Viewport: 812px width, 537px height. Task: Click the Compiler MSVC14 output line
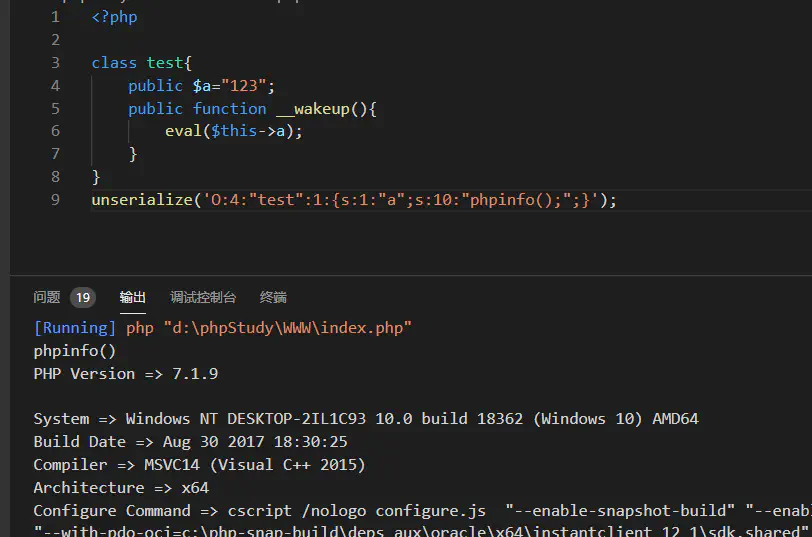pyautogui.click(x=199, y=465)
